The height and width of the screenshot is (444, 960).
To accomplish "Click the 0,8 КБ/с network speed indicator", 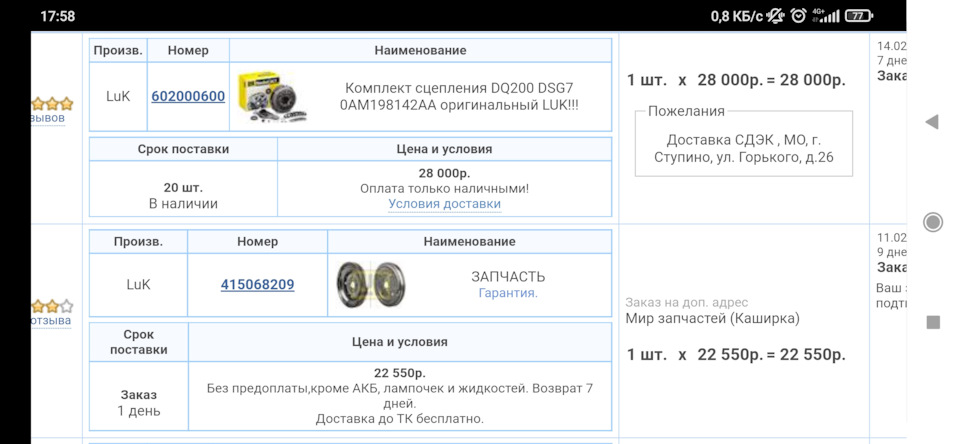I will coord(737,17).
